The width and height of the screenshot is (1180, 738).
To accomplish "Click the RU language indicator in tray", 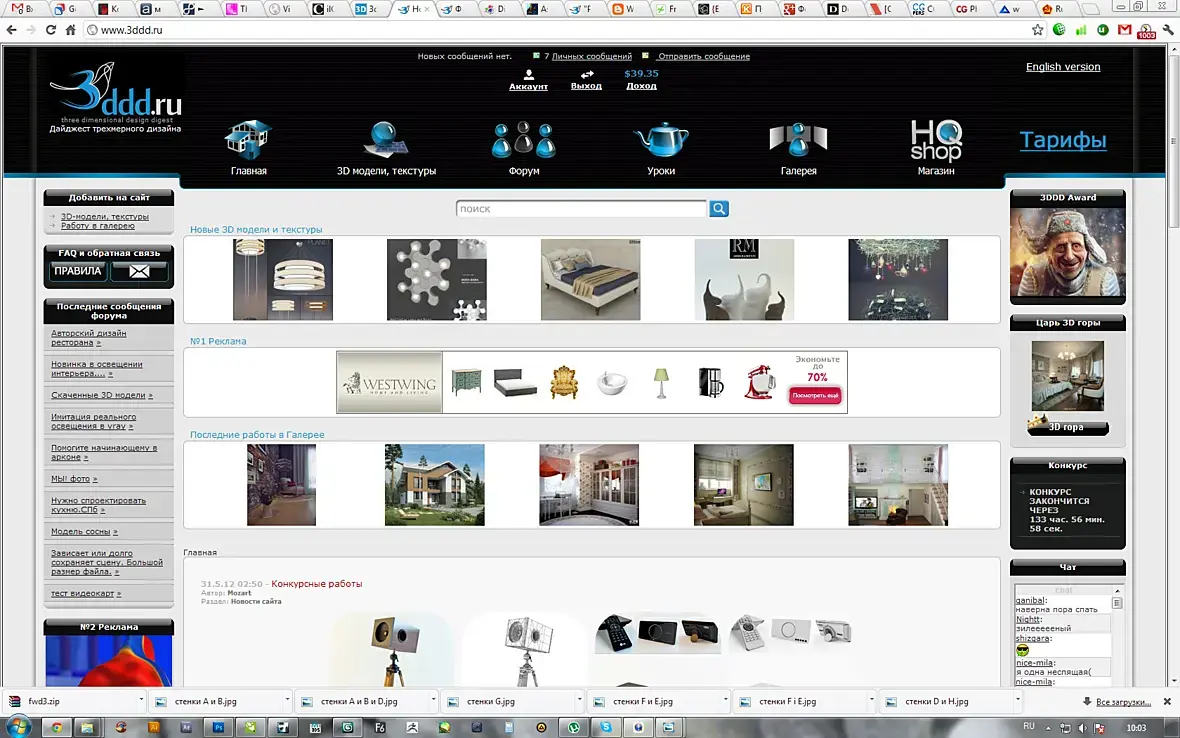I will (x=1029, y=727).
